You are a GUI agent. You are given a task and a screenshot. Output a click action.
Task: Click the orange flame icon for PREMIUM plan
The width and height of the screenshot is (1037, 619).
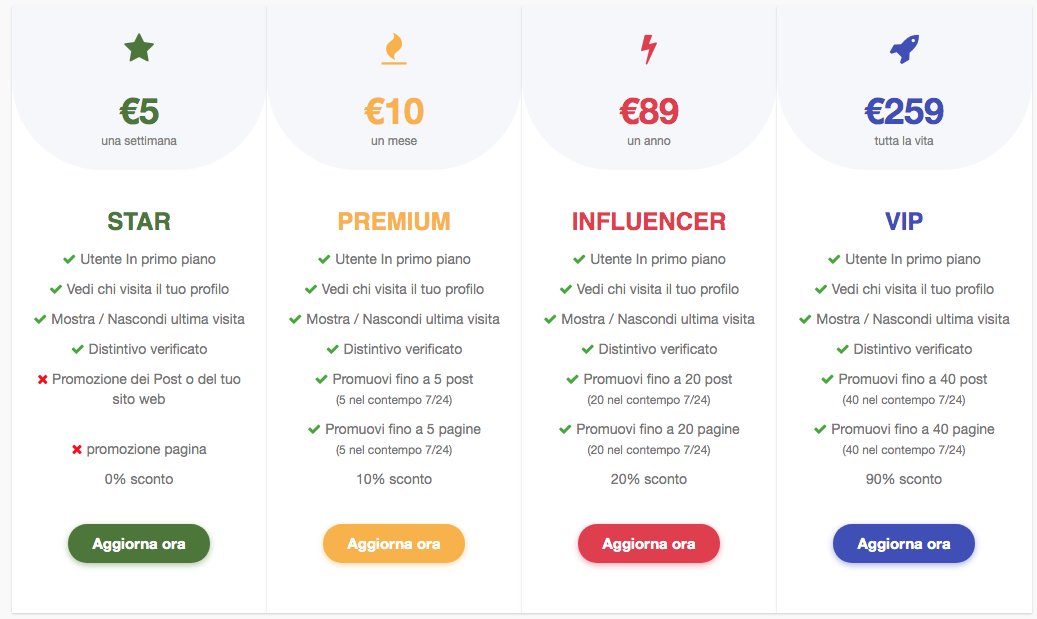pos(394,49)
